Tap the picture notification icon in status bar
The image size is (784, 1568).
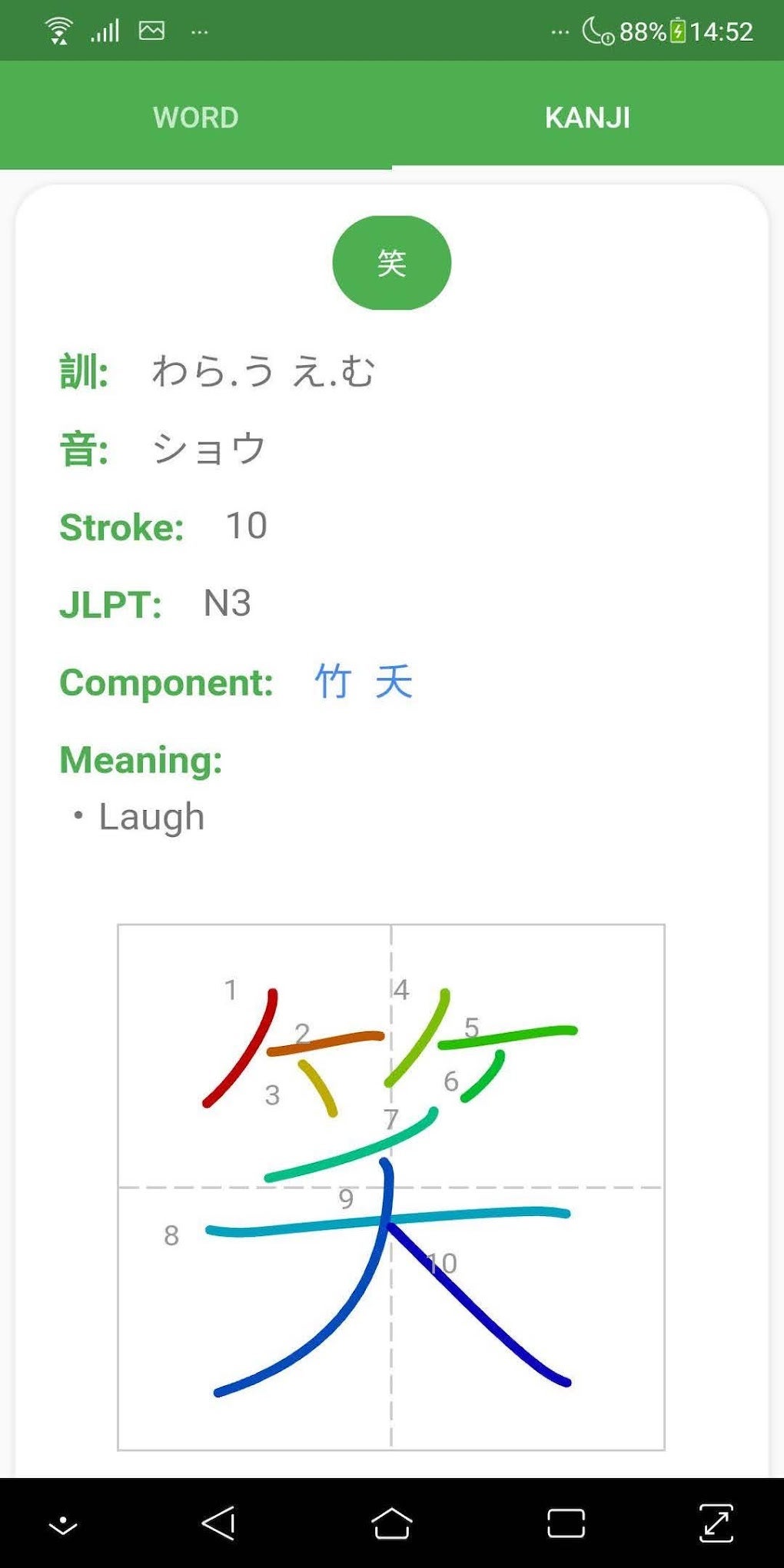[151, 31]
